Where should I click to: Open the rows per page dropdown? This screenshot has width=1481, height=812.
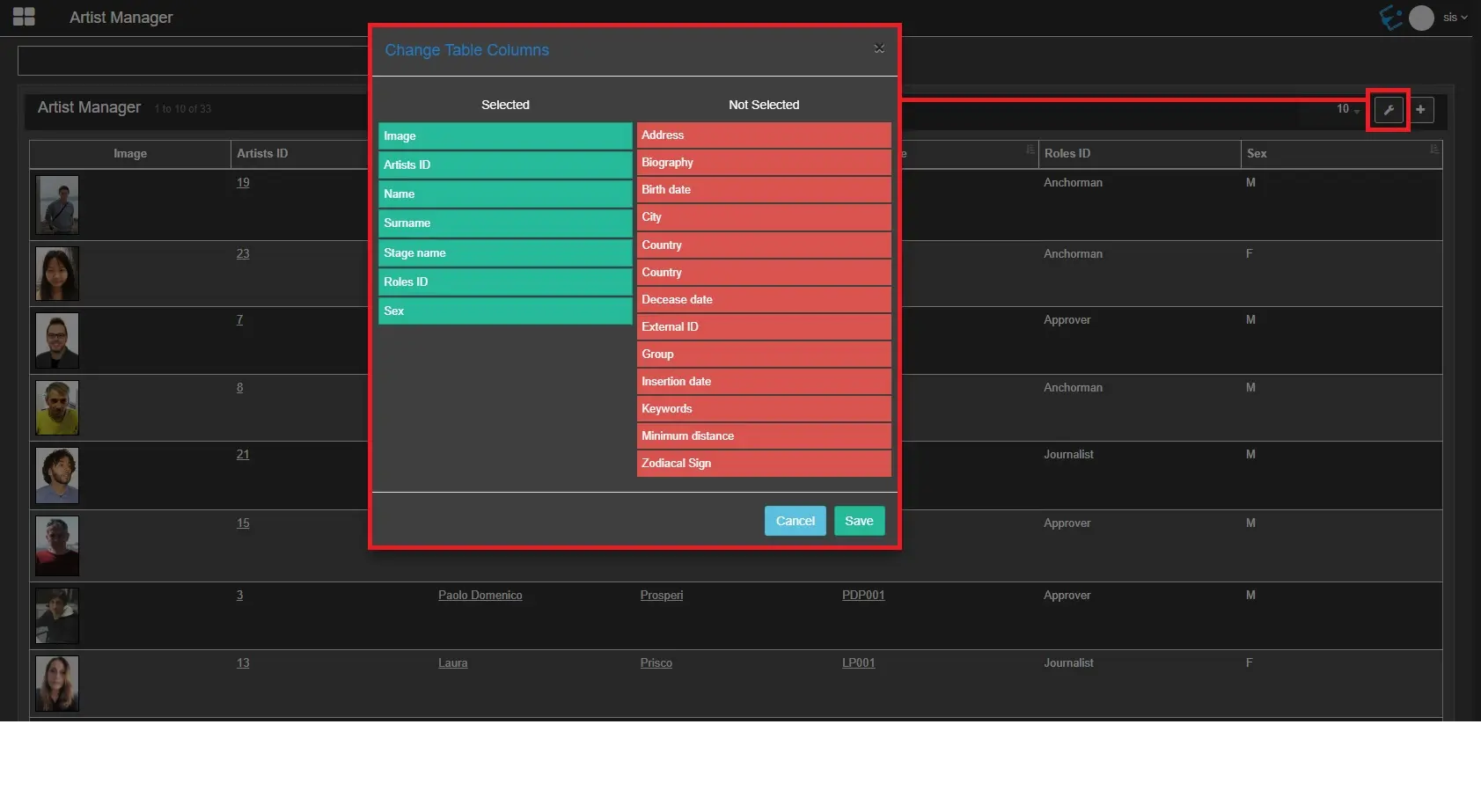coord(1347,109)
